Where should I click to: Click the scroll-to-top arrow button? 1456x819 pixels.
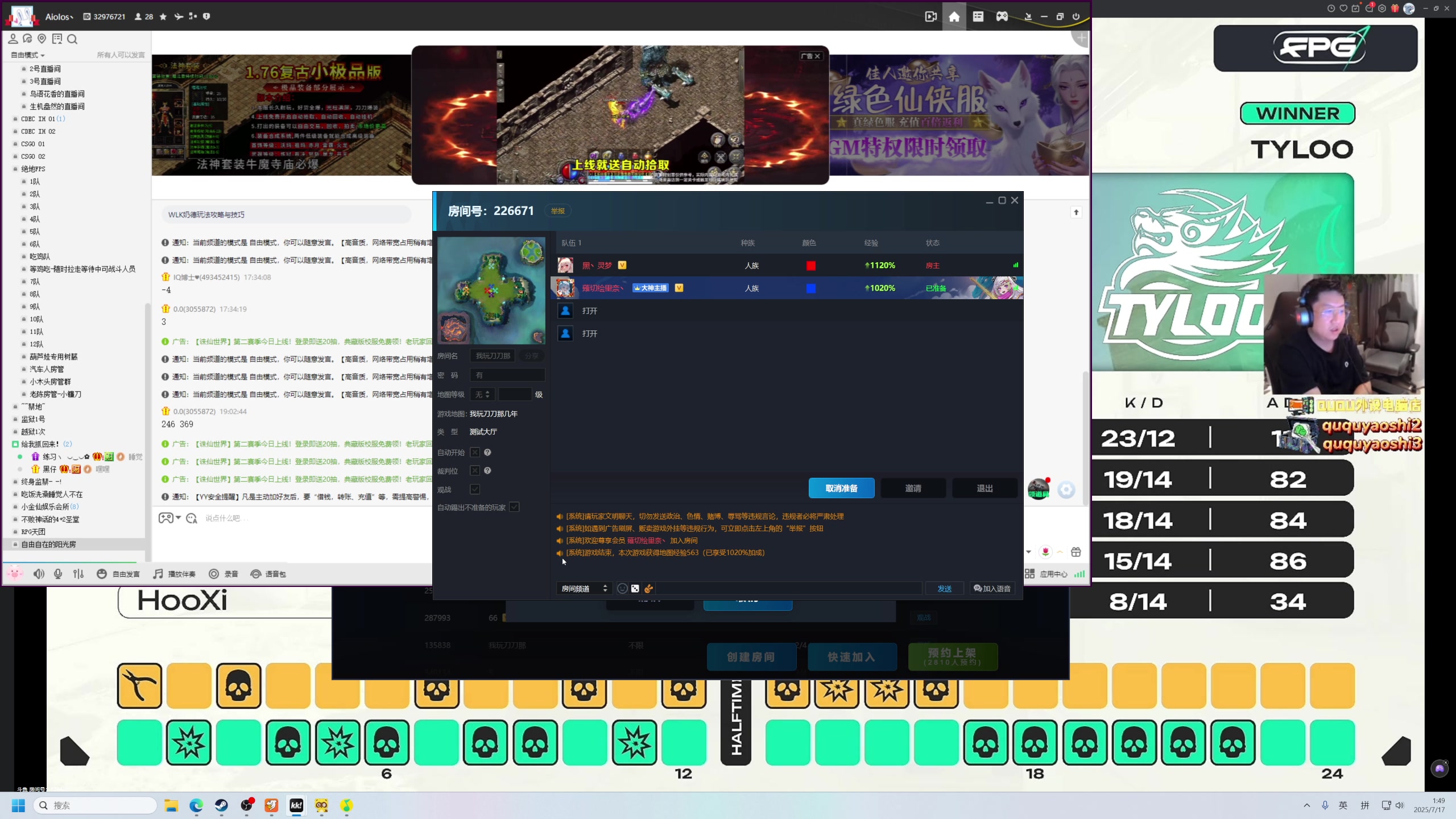click(1076, 212)
